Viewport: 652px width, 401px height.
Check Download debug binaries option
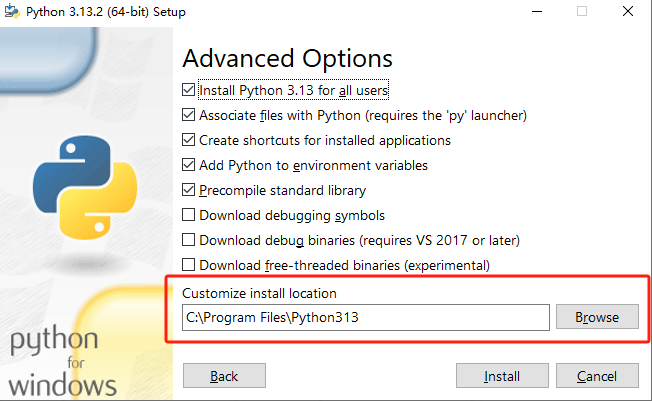[188, 240]
